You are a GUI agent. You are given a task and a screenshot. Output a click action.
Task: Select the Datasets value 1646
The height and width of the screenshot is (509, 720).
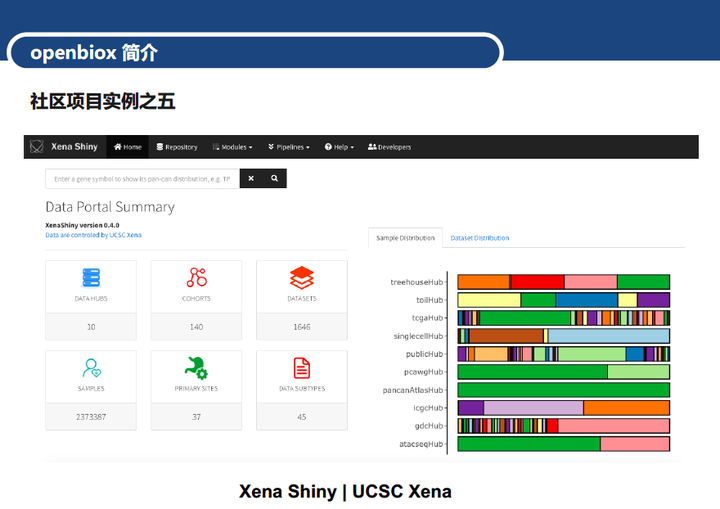302,327
